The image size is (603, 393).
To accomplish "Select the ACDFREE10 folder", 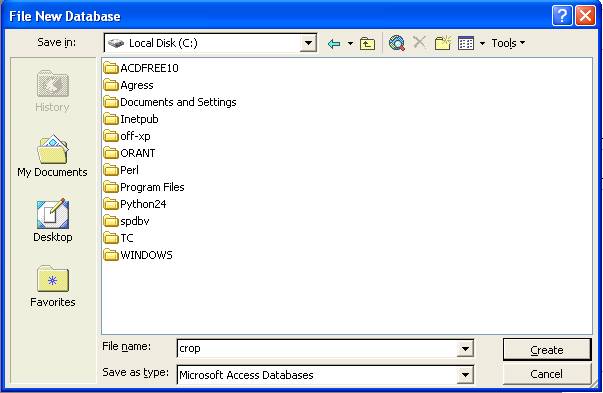I will pyautogui.click(x=141, y=68).
